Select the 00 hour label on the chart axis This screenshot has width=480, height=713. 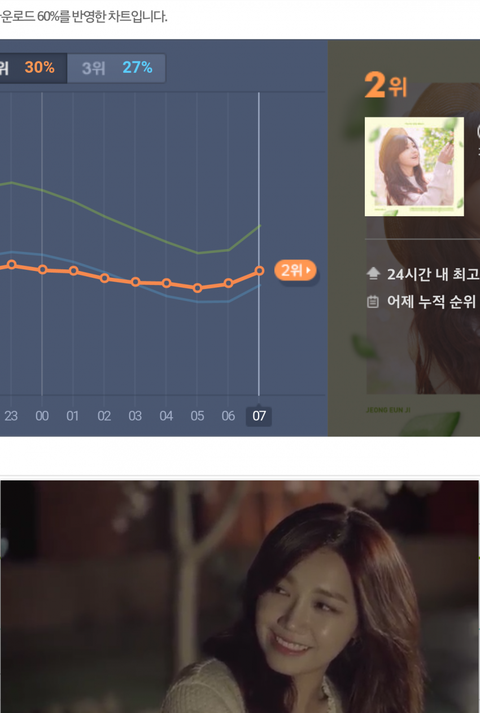[42, 416]
